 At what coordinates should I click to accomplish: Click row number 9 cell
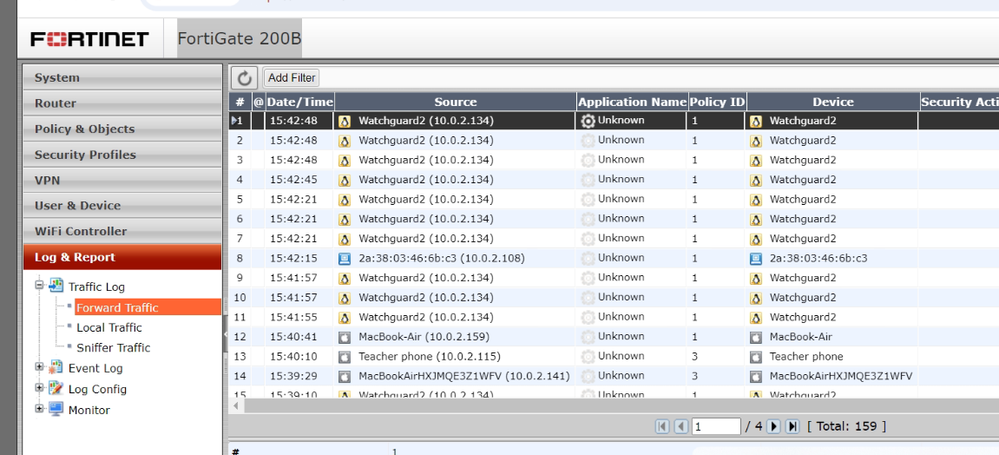pyautogui.click(x=240, y=278)
